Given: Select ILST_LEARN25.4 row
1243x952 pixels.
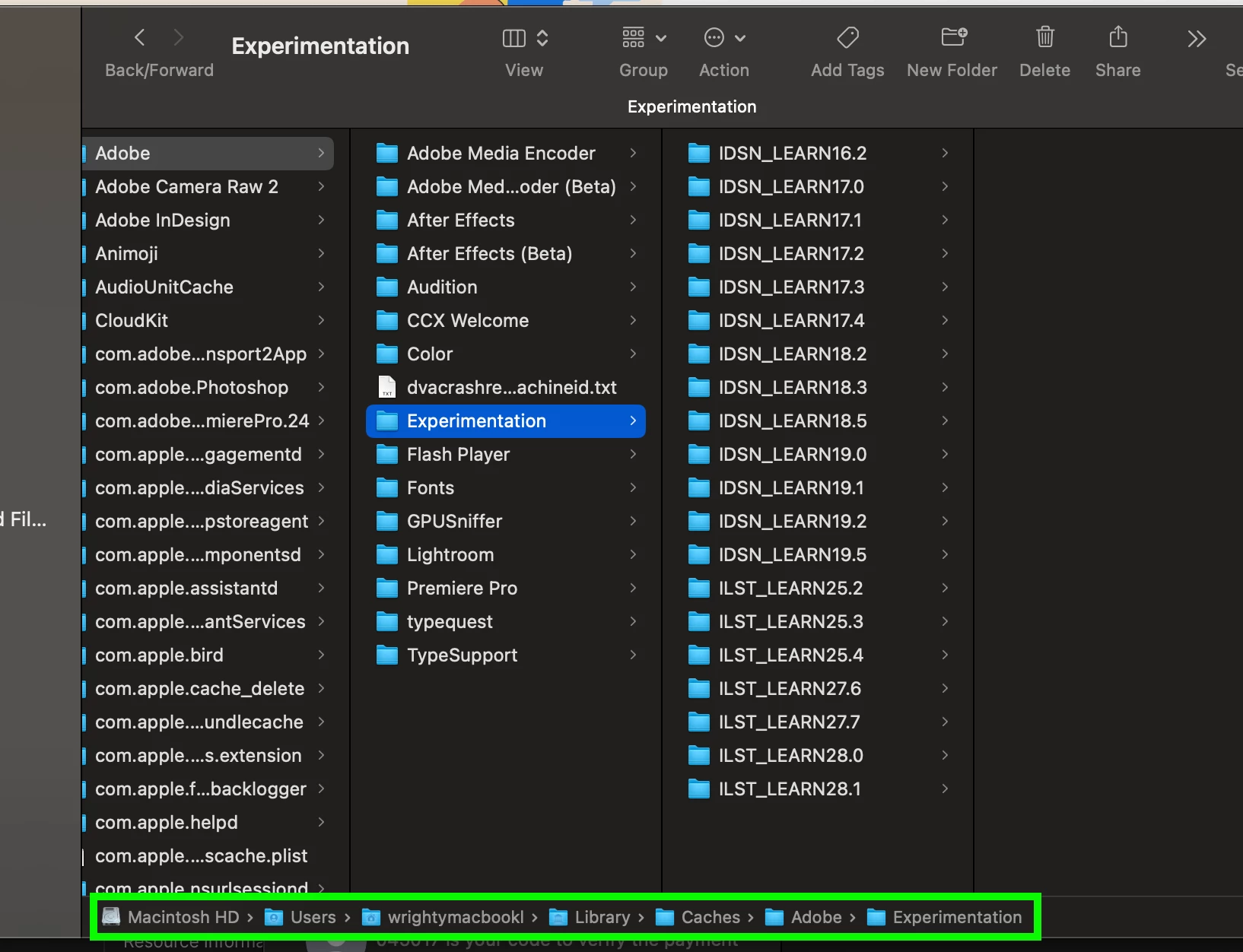Looking at the screenshot, I should pos(818,655).
